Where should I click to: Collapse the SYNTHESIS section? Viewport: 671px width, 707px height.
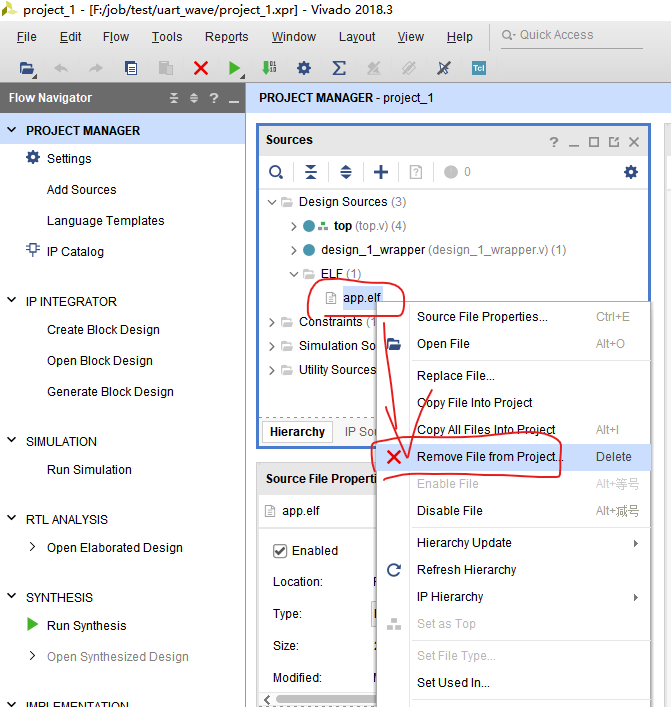(x=12, y=596)
